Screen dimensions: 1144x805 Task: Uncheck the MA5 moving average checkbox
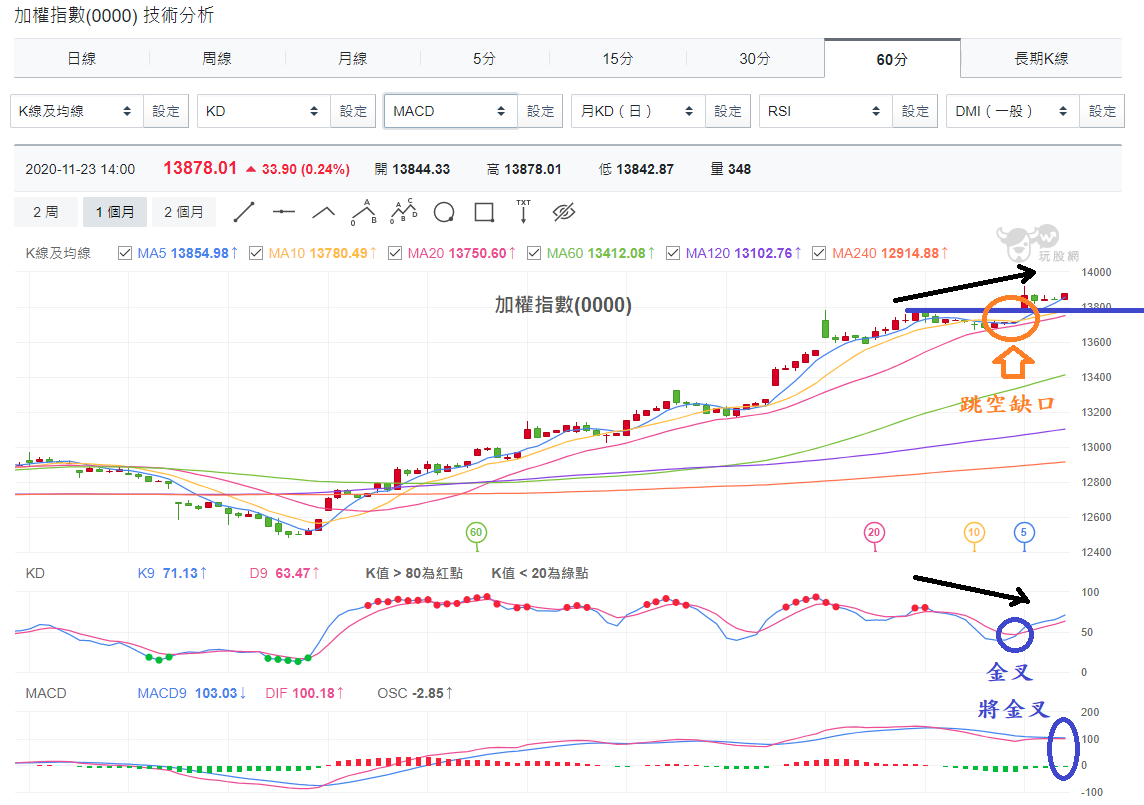pyautogui.click(x=125, y=253)
